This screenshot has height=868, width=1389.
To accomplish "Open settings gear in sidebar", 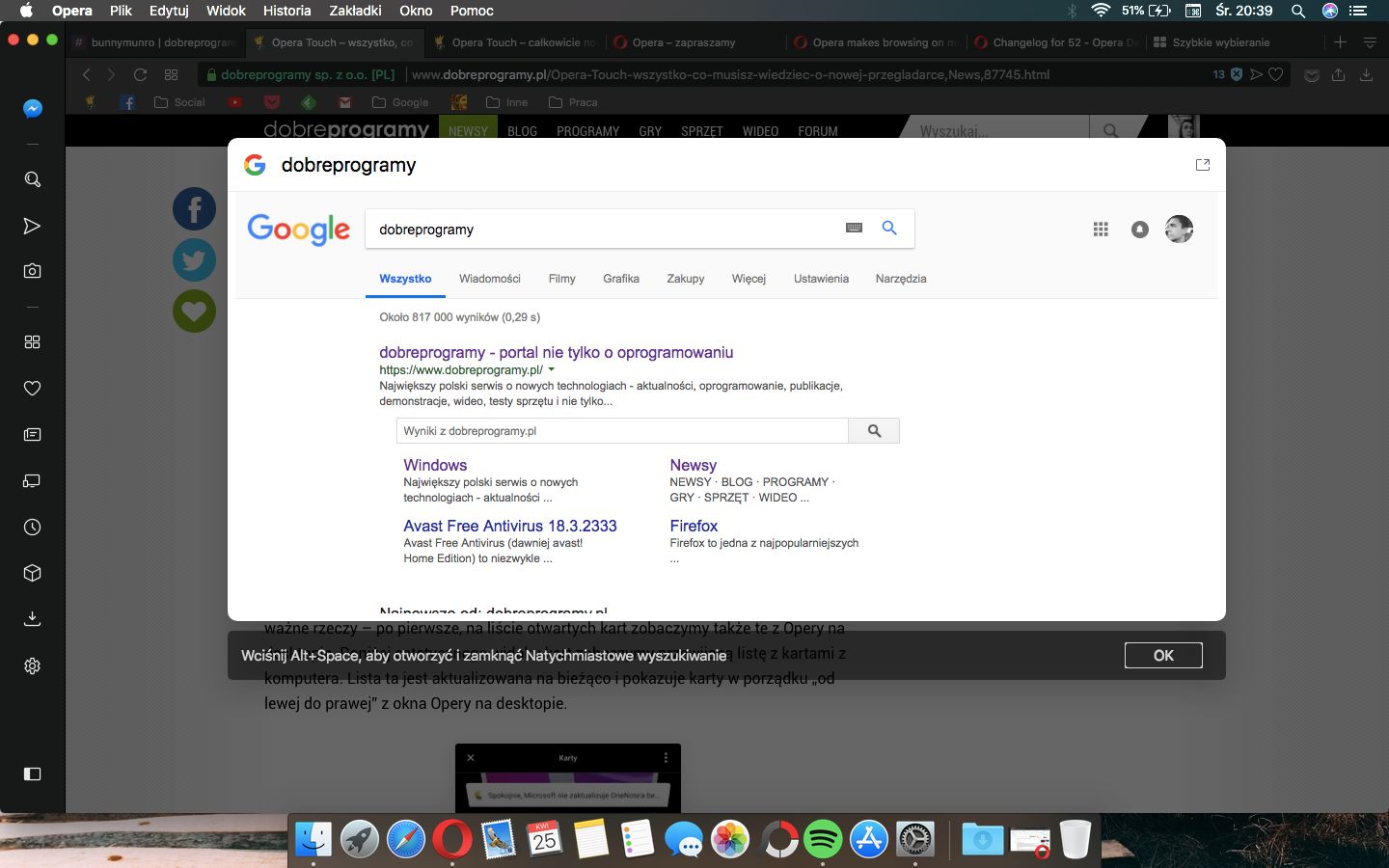I will [x=32, y=665].
